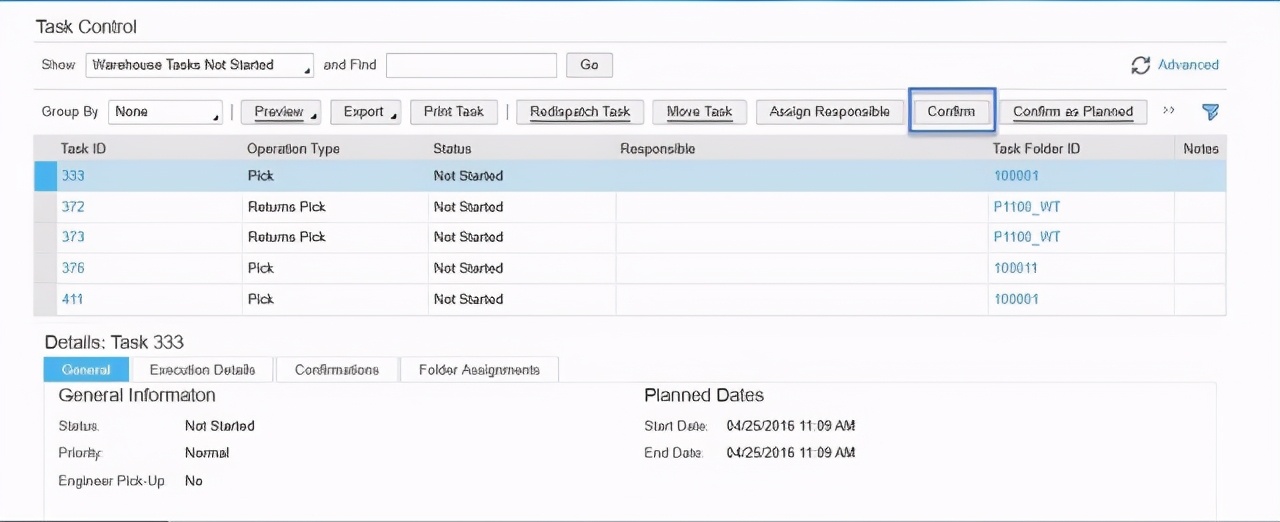The height and width of the screenshot is (522, 1280).
Task: Click the Move Task button
Action: click(699, 112)
